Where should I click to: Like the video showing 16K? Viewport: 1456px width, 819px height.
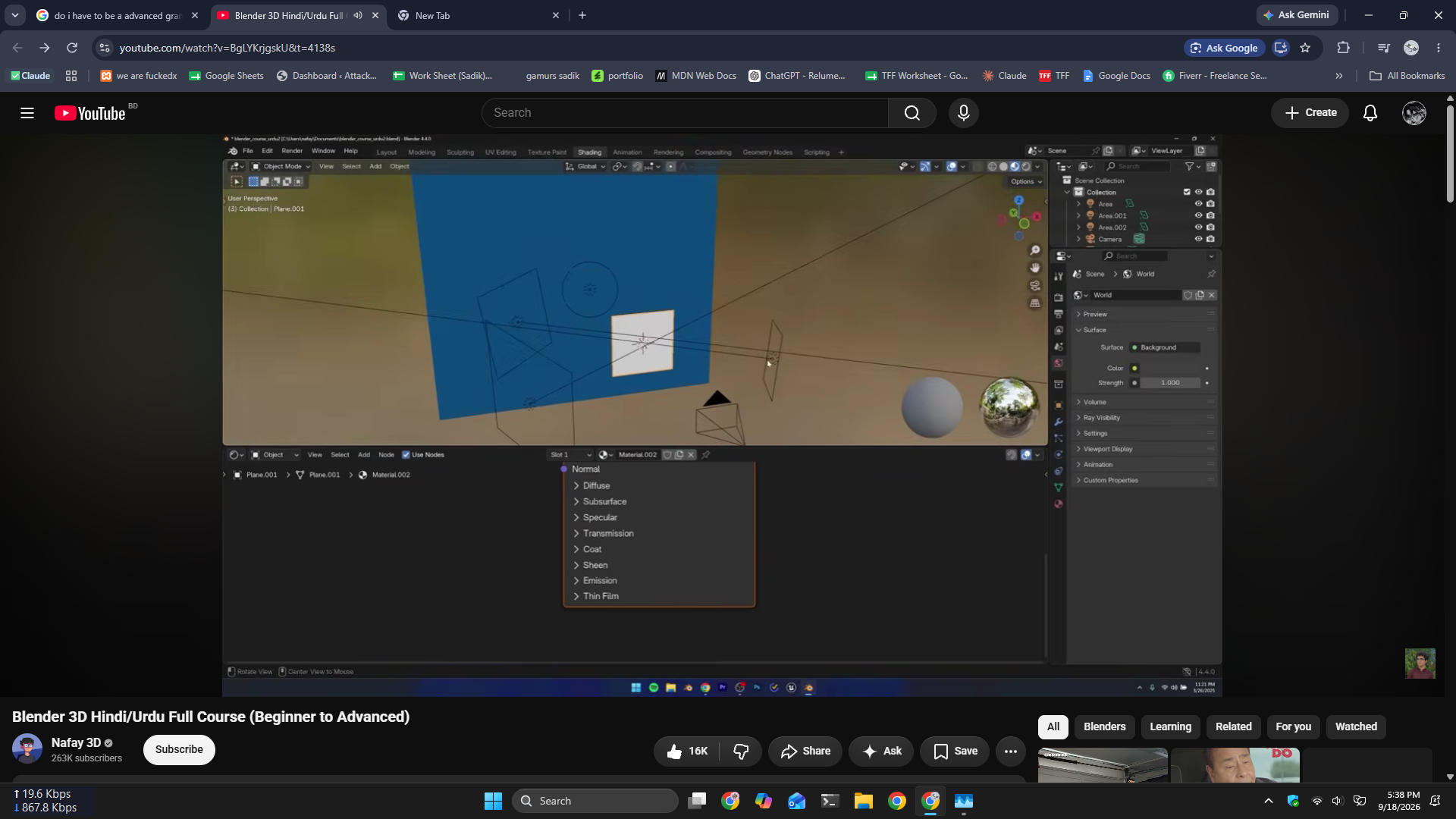point(687,752)
